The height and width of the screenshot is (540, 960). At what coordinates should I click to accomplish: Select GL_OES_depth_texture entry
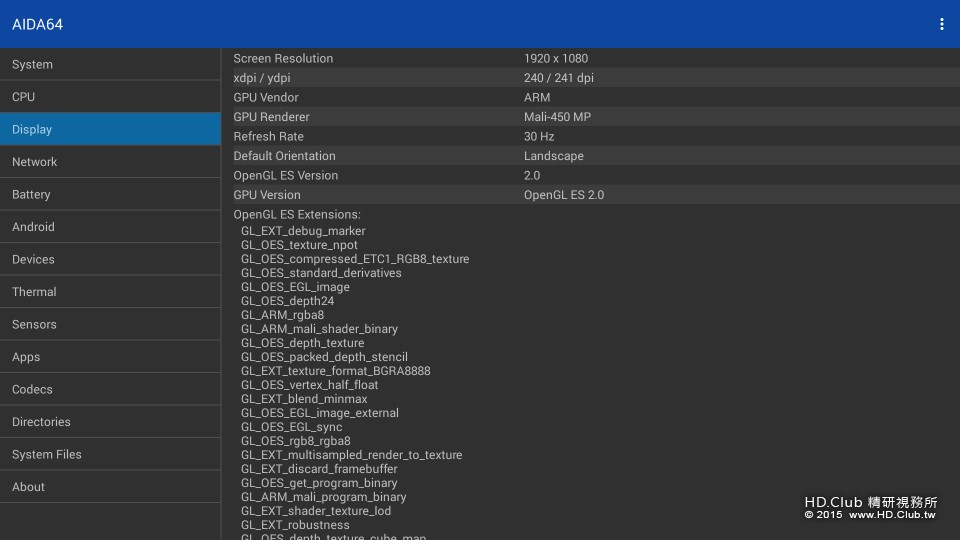[302, 343]
